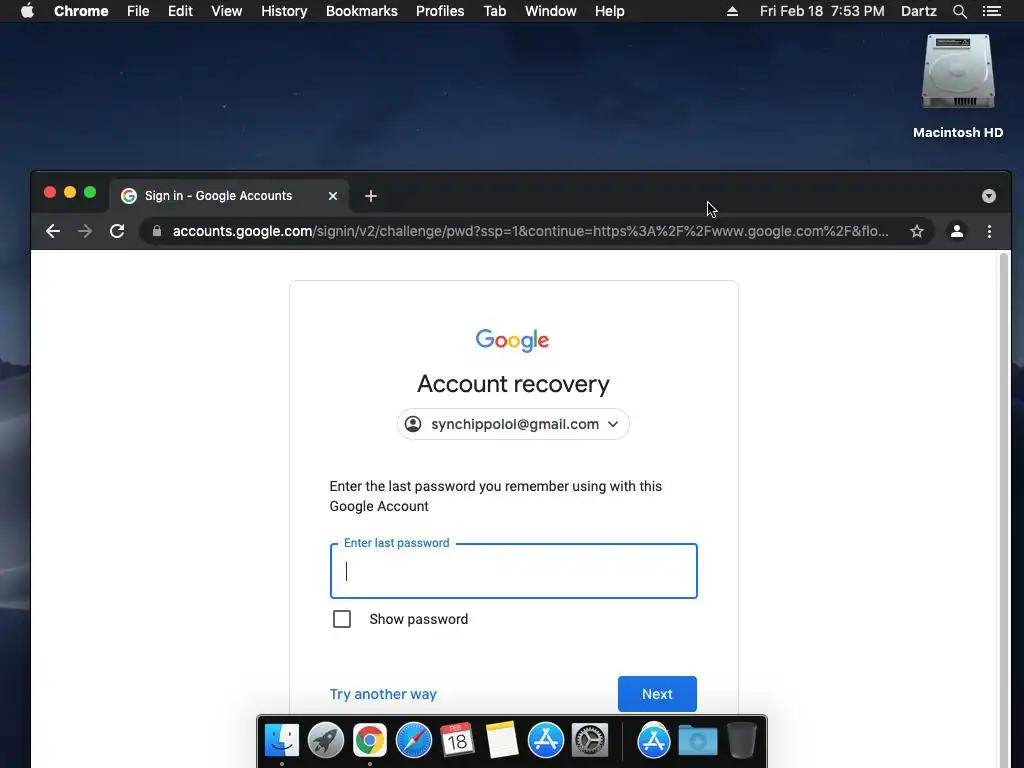Open Finder from the Dock
The image size is (1024, 768).
click(x=281, y=741)
